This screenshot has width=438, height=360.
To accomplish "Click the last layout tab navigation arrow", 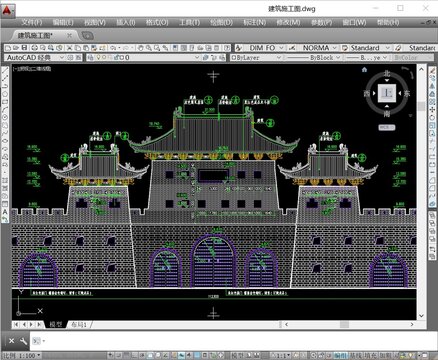I will pos(40,324).
